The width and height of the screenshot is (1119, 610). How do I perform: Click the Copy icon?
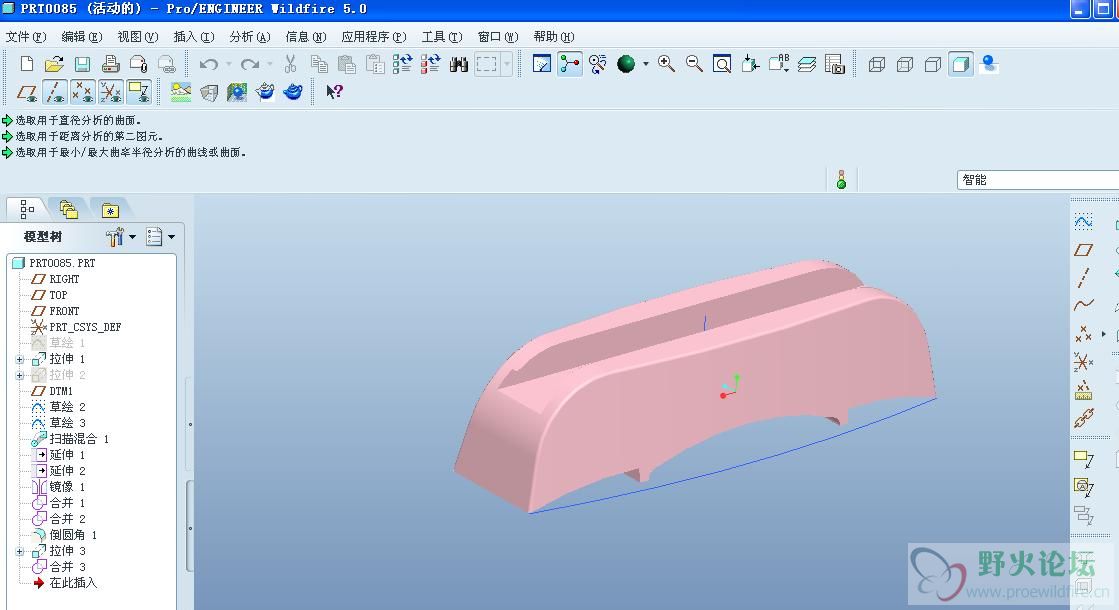click(319, 64)
